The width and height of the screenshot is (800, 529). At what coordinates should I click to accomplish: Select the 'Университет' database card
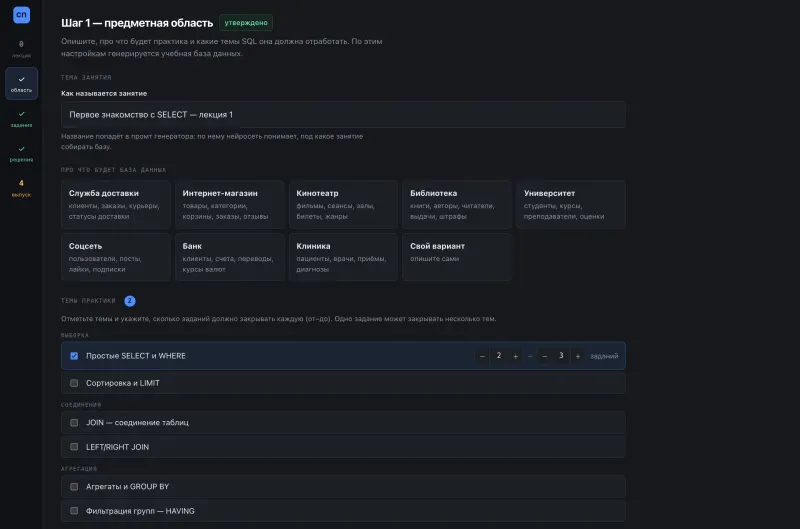pos(571,205)
